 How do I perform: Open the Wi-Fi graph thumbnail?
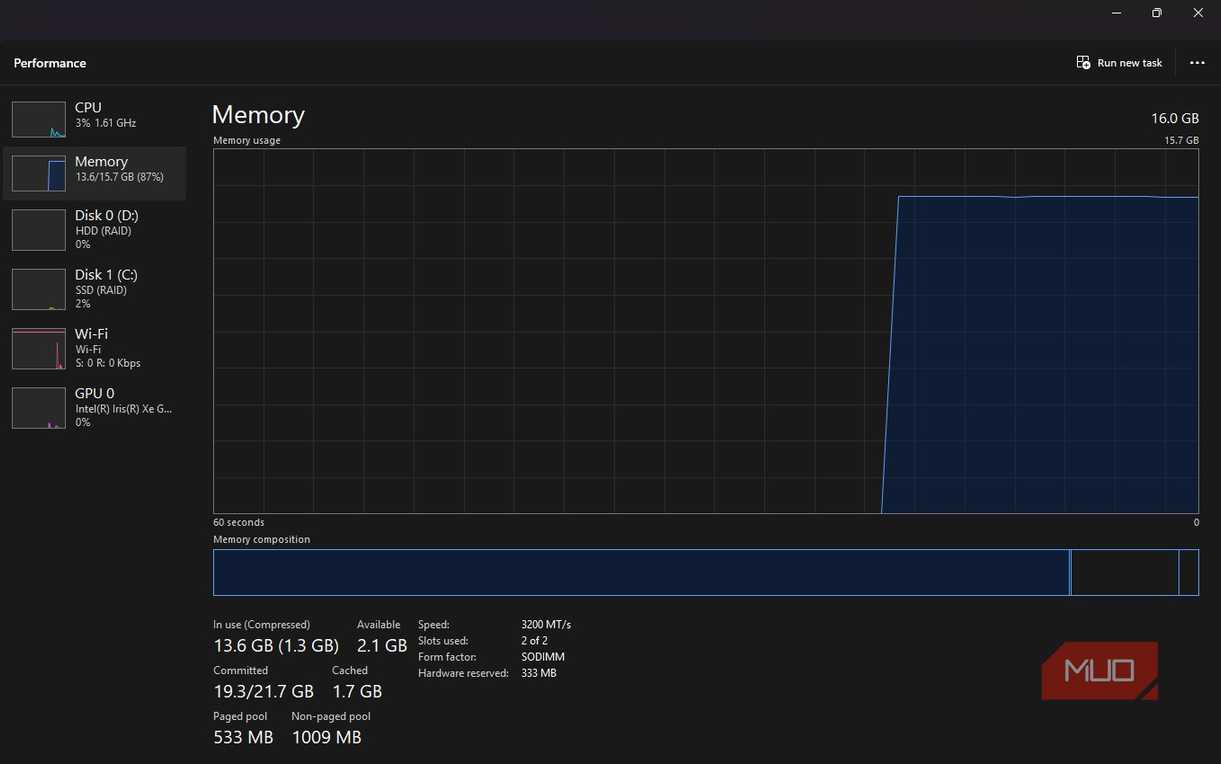tap(38, 348)
